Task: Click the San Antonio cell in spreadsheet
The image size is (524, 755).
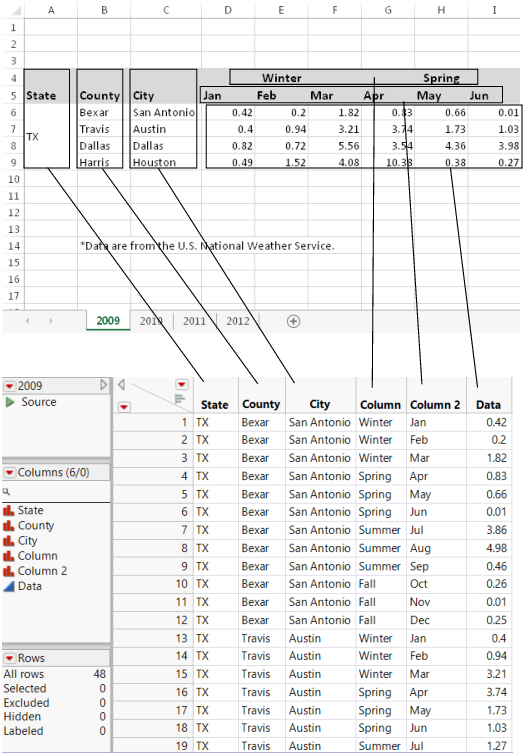Action: click(164, 112)
